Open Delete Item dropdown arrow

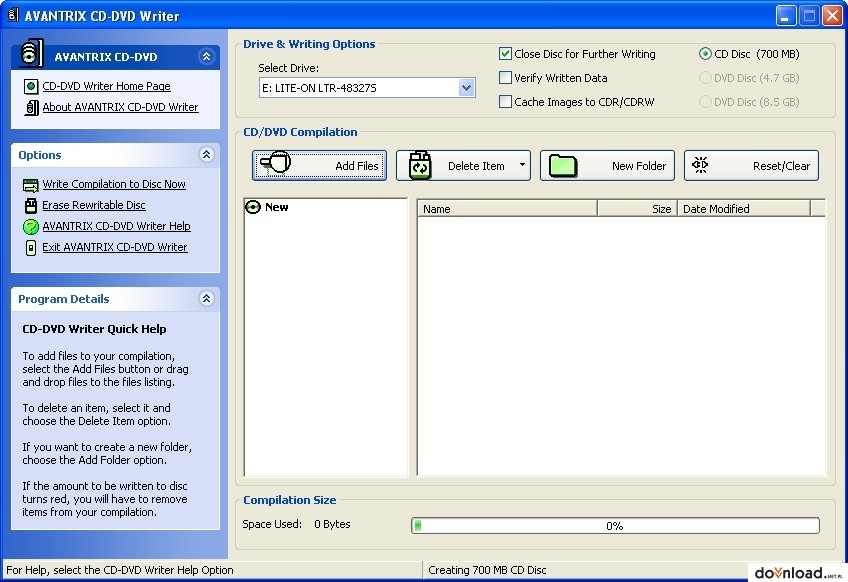tap(522, 164)
